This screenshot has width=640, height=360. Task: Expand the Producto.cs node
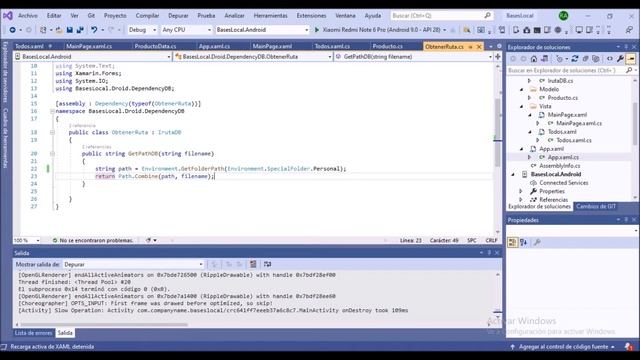coord(529,98)
